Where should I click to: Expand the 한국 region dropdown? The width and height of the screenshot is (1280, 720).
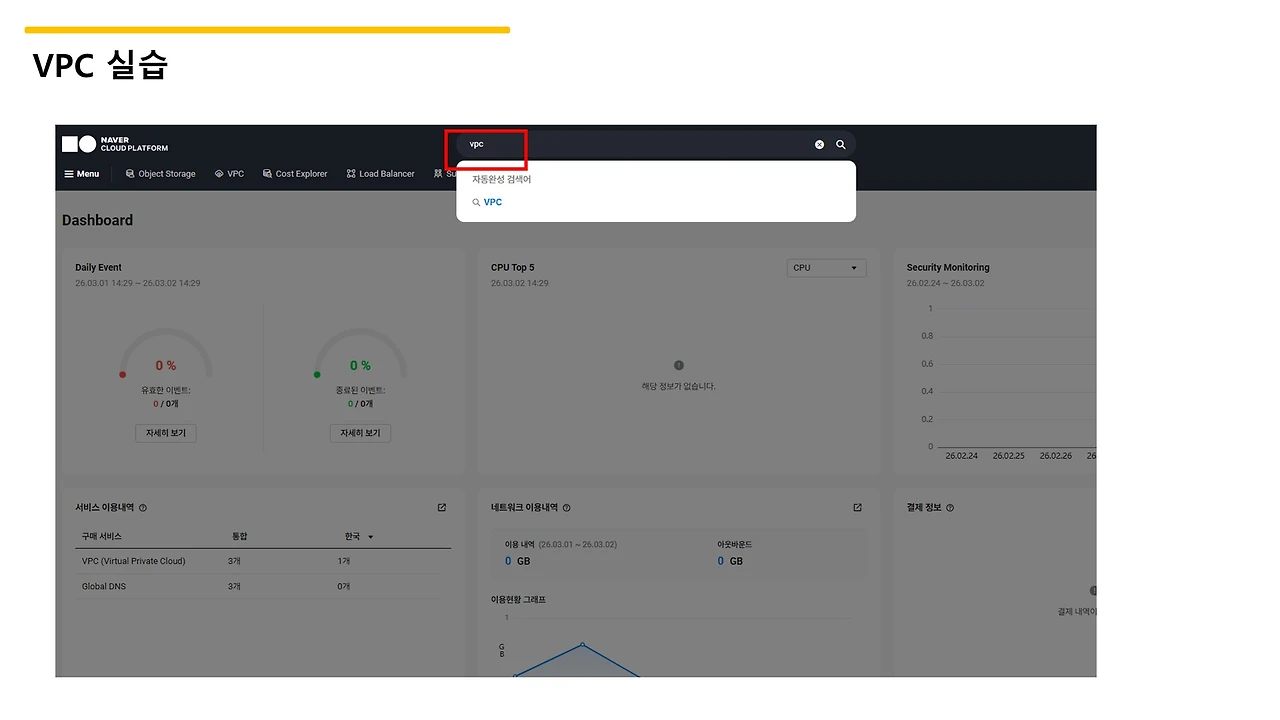point(358,537)
